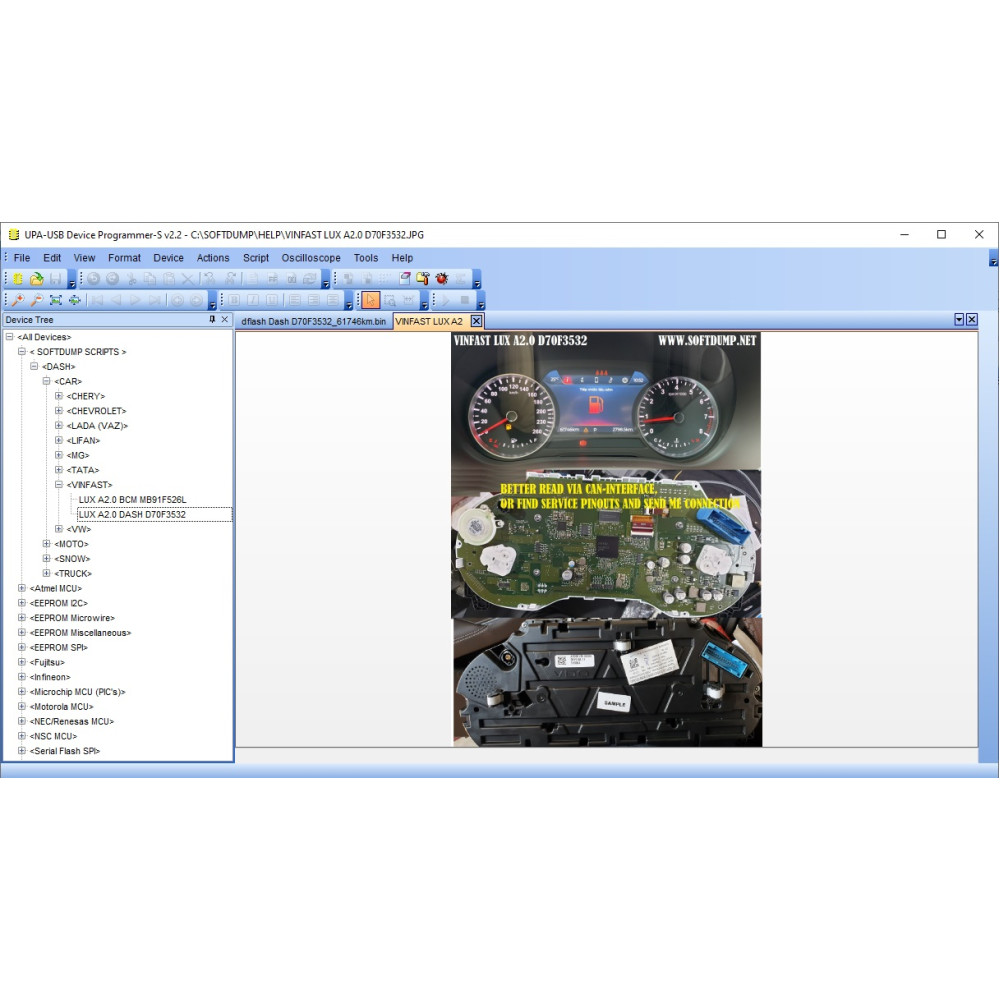Open the document window list dropdown arrow
This screenshot has height=1000, width=1000.
pyautogui.click(x=959, y=320)
